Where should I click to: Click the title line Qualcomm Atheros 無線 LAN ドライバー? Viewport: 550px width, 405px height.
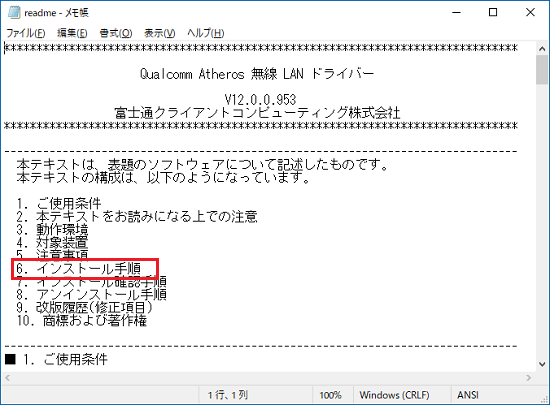(x=257, y=74)
